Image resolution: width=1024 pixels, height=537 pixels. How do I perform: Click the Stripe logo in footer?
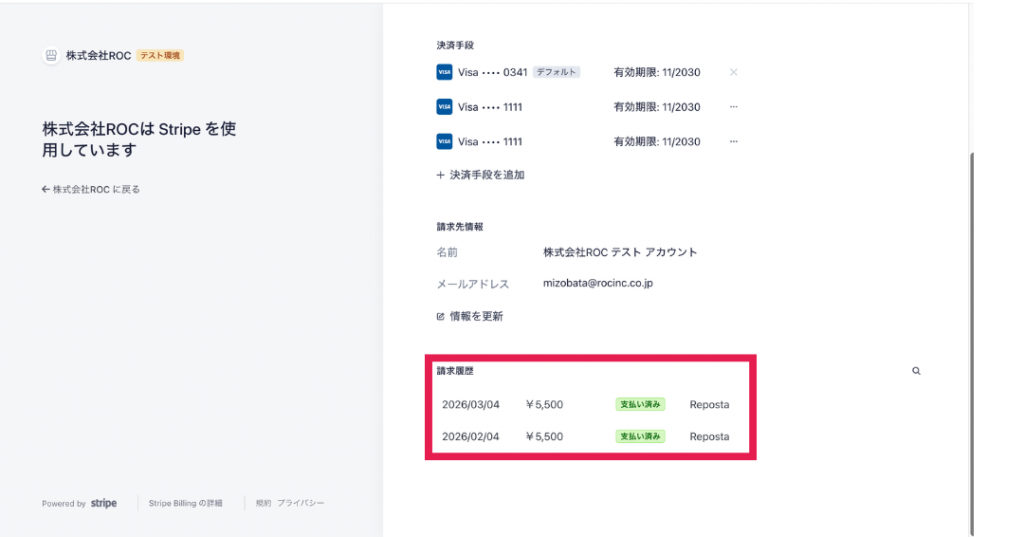pos(104,504)
